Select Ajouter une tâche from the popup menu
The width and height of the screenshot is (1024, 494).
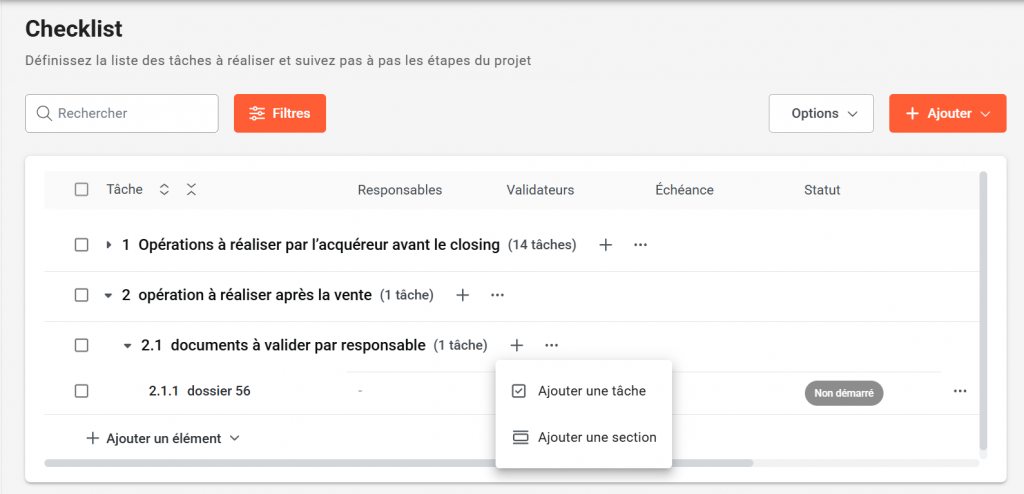[x=591, y=391]
